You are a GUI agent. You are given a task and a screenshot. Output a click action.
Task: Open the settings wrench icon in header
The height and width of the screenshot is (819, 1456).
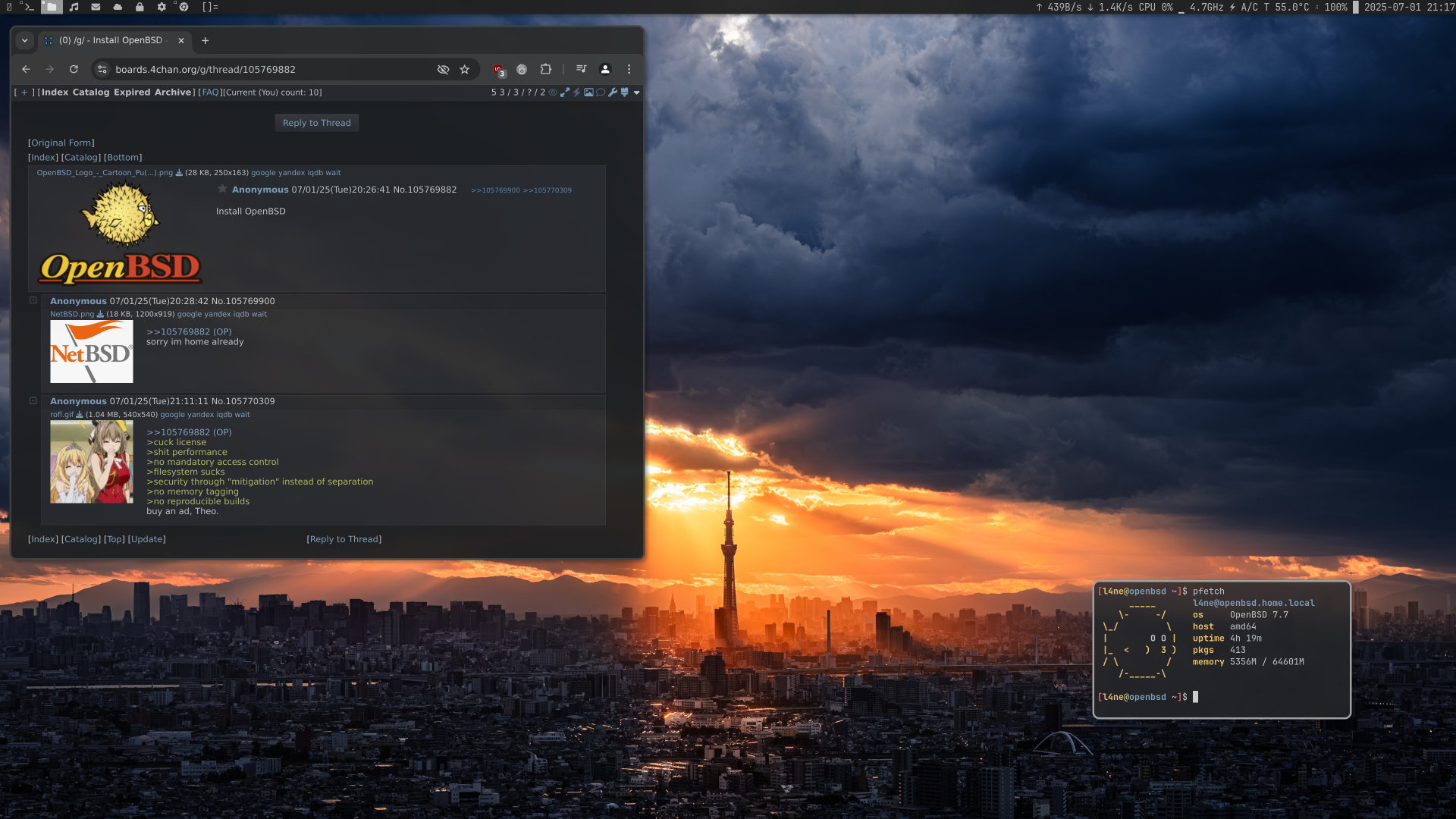(x=613, y=93)
